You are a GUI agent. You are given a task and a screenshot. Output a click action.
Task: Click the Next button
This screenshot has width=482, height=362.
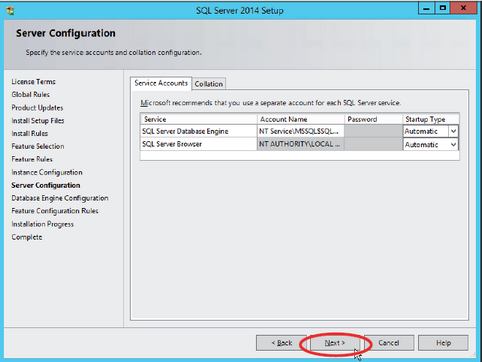click(x=335, y=343)
